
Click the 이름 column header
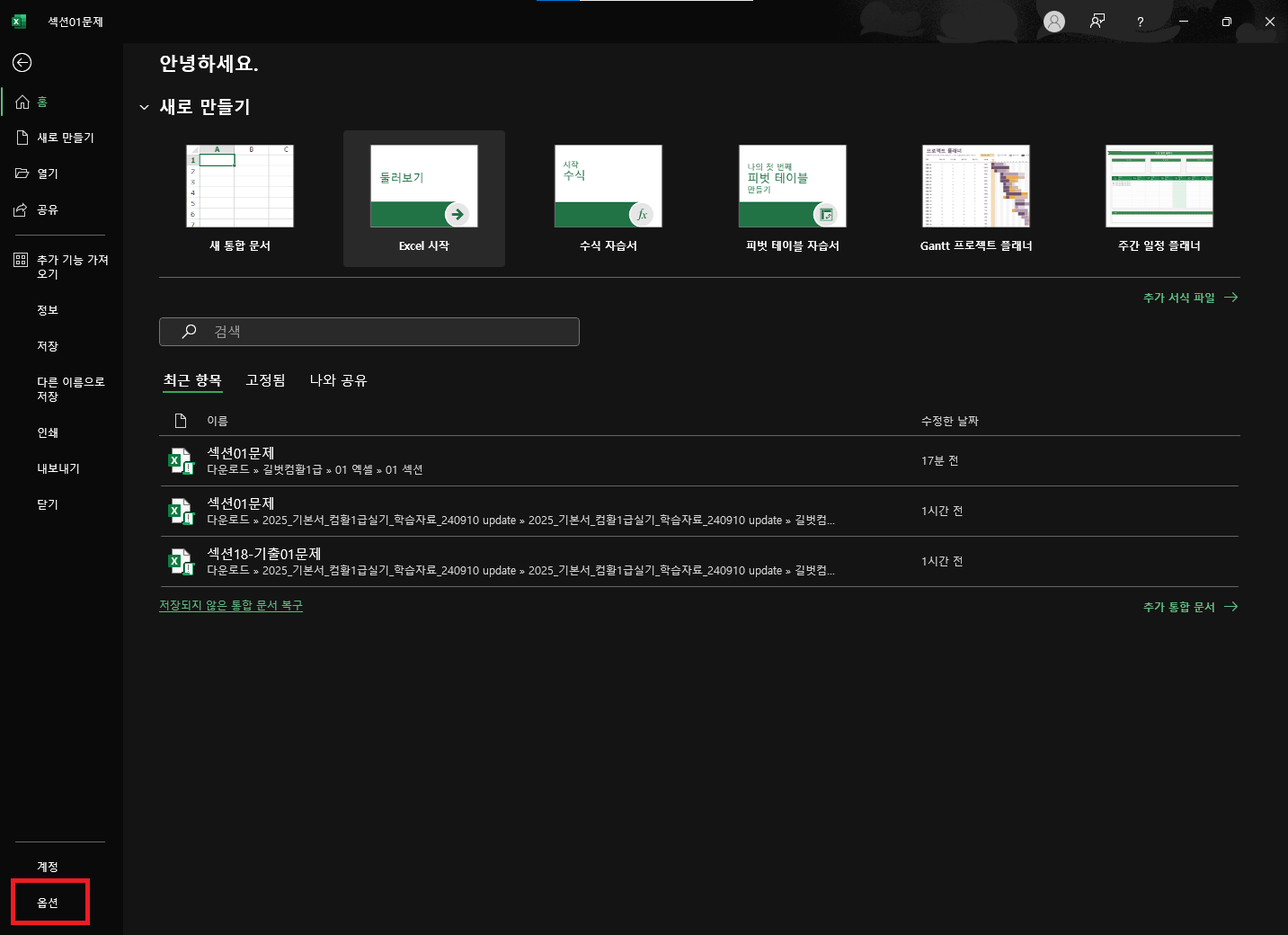(x=218, y=421)
